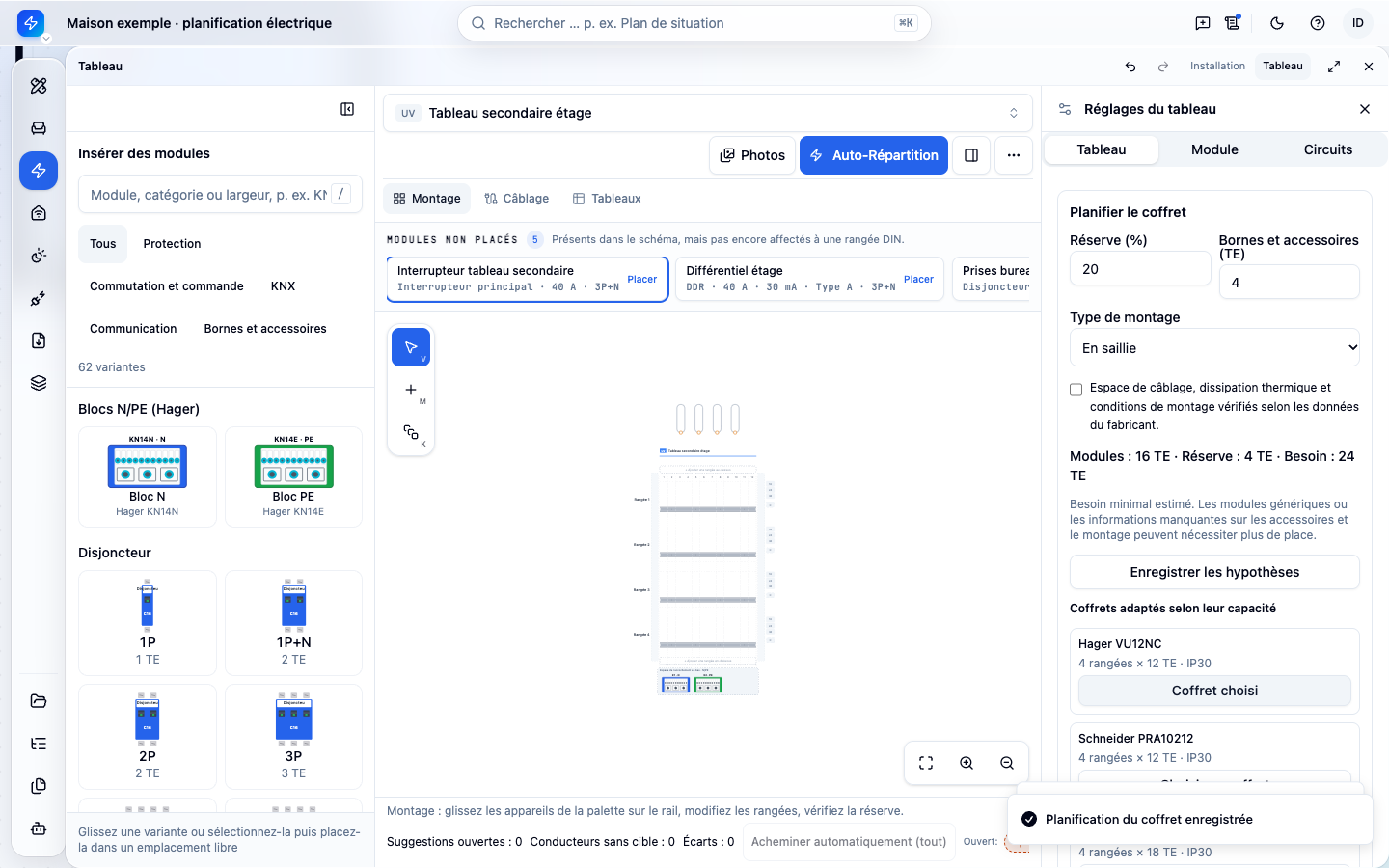This screenshot has width=1389, height=868.
Task: Zoom in on the board canvas
Action: 967,763
